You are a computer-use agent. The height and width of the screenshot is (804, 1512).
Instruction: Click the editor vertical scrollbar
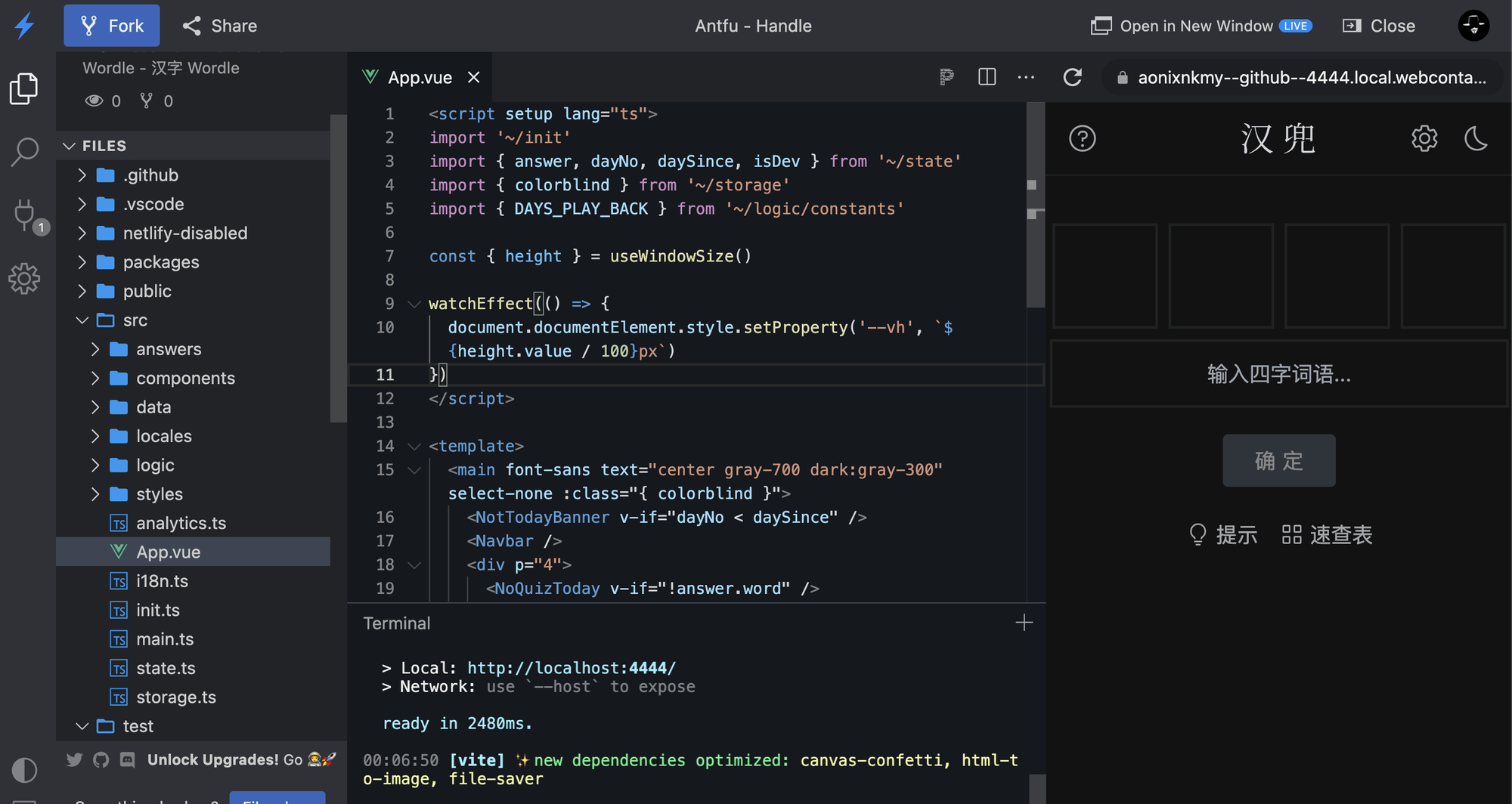1036,206
